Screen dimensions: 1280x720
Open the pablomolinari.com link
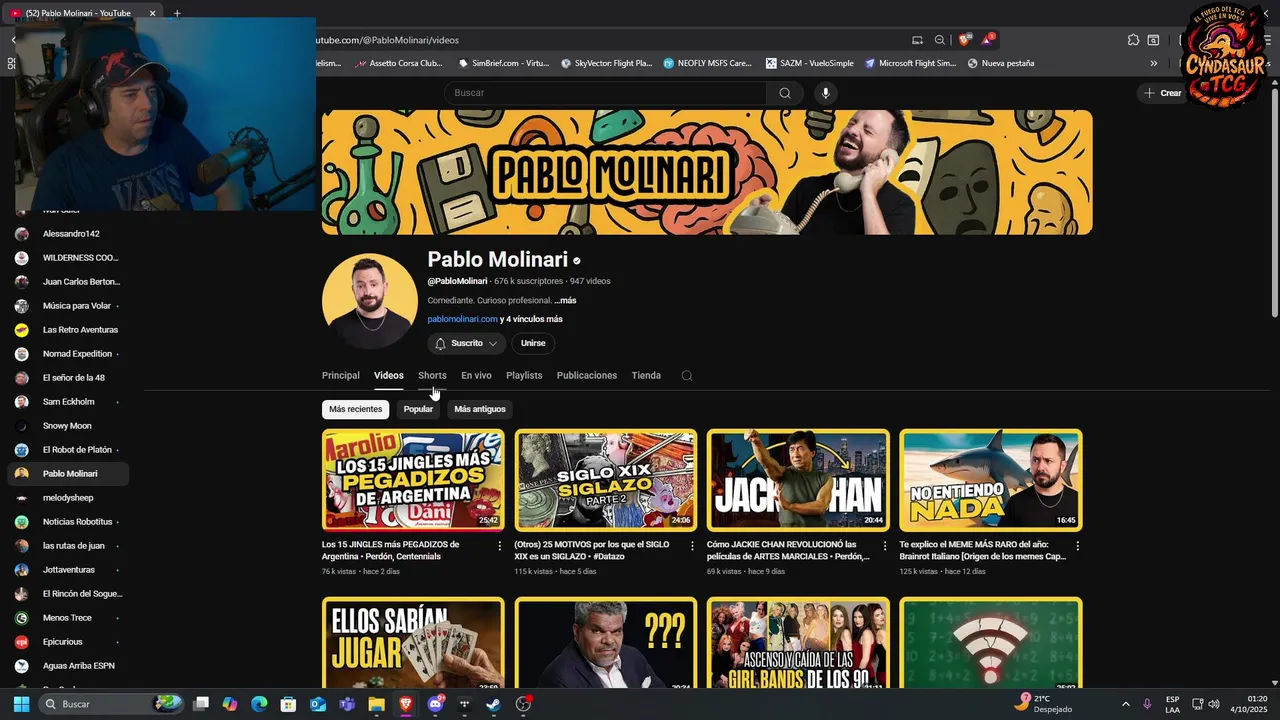click(x=462, y=319)
